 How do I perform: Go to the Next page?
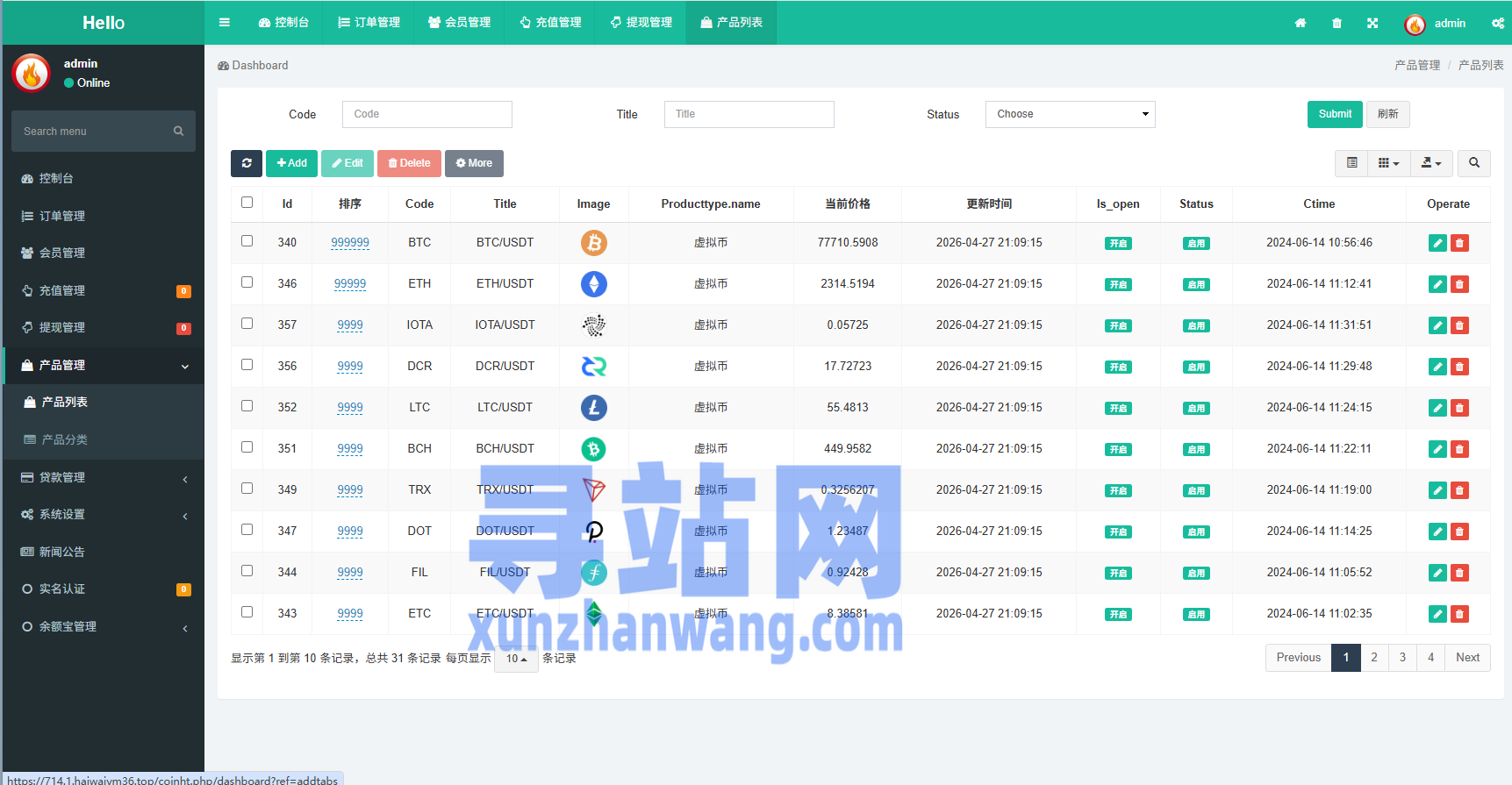(1467, 658)
